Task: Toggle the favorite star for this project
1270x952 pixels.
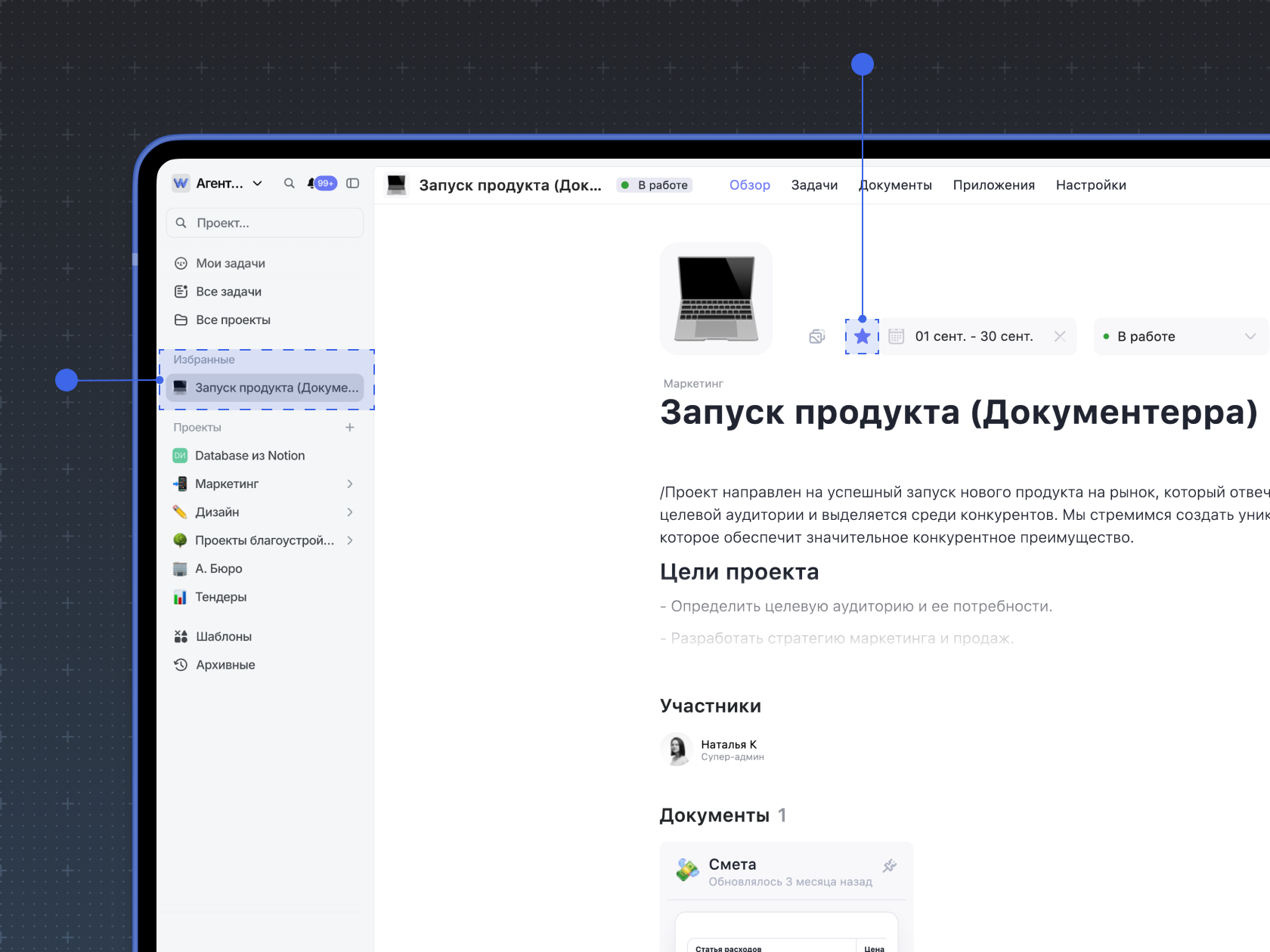Action: click(862, 337)
